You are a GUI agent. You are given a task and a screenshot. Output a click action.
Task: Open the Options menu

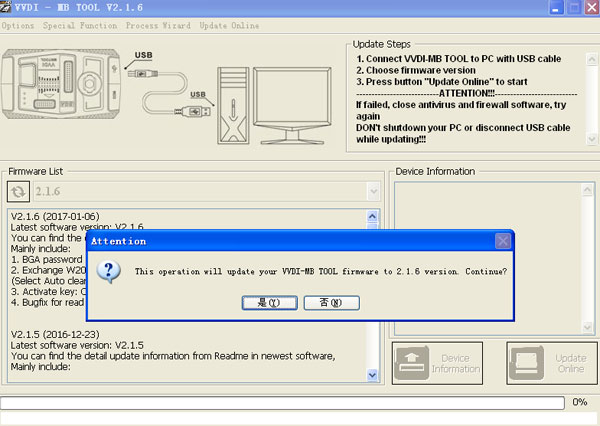click(x=18, y=26)
